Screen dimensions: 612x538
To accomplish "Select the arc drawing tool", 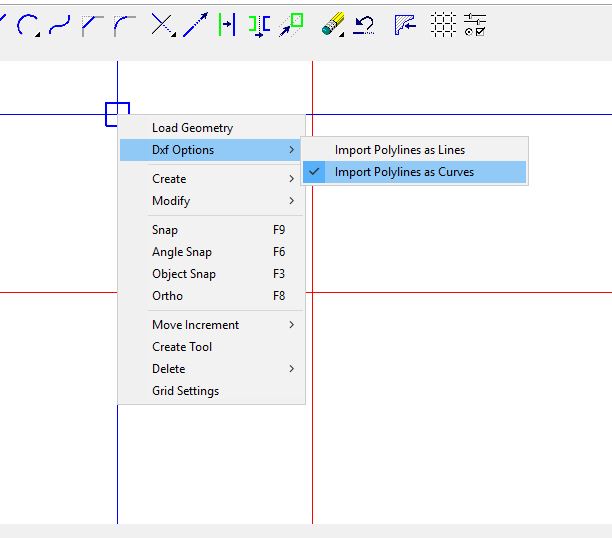I will (28, 25).
